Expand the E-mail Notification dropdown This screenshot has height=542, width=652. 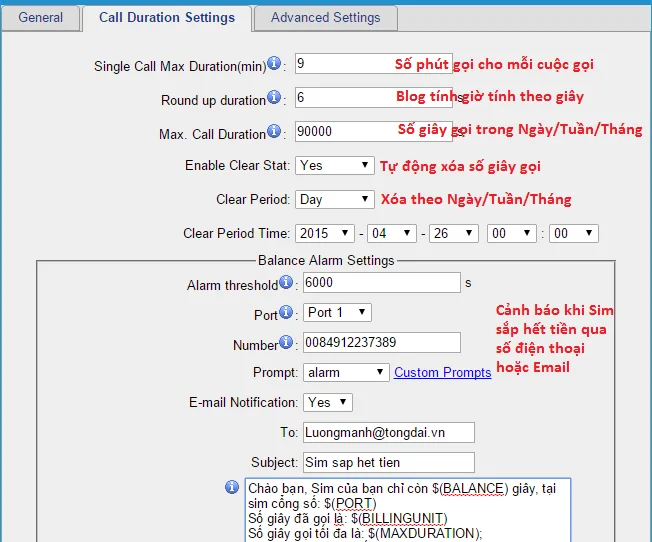pyautogui.click(x=328, y=402)
